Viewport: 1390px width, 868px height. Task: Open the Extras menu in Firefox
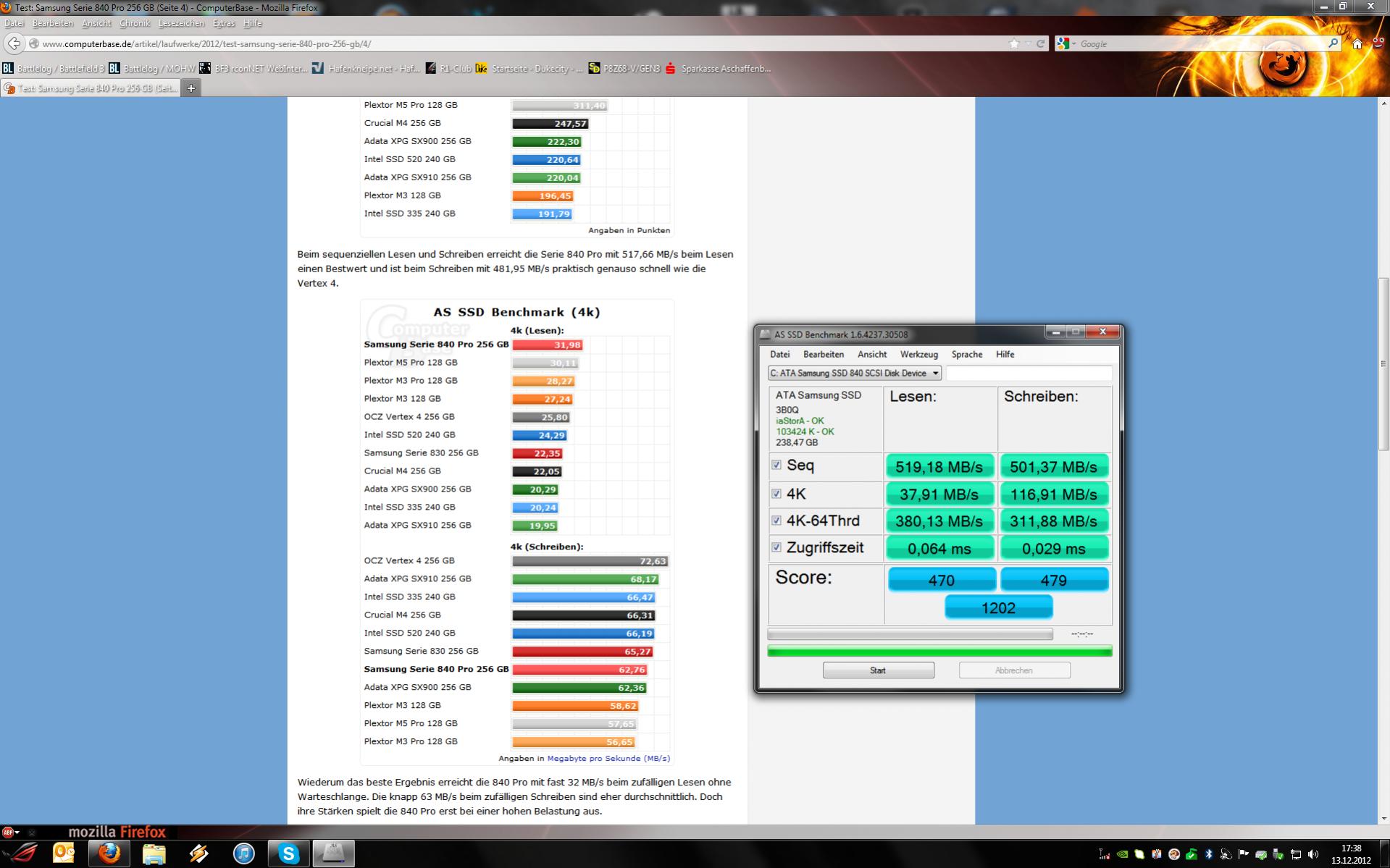(x=224, y=23)
